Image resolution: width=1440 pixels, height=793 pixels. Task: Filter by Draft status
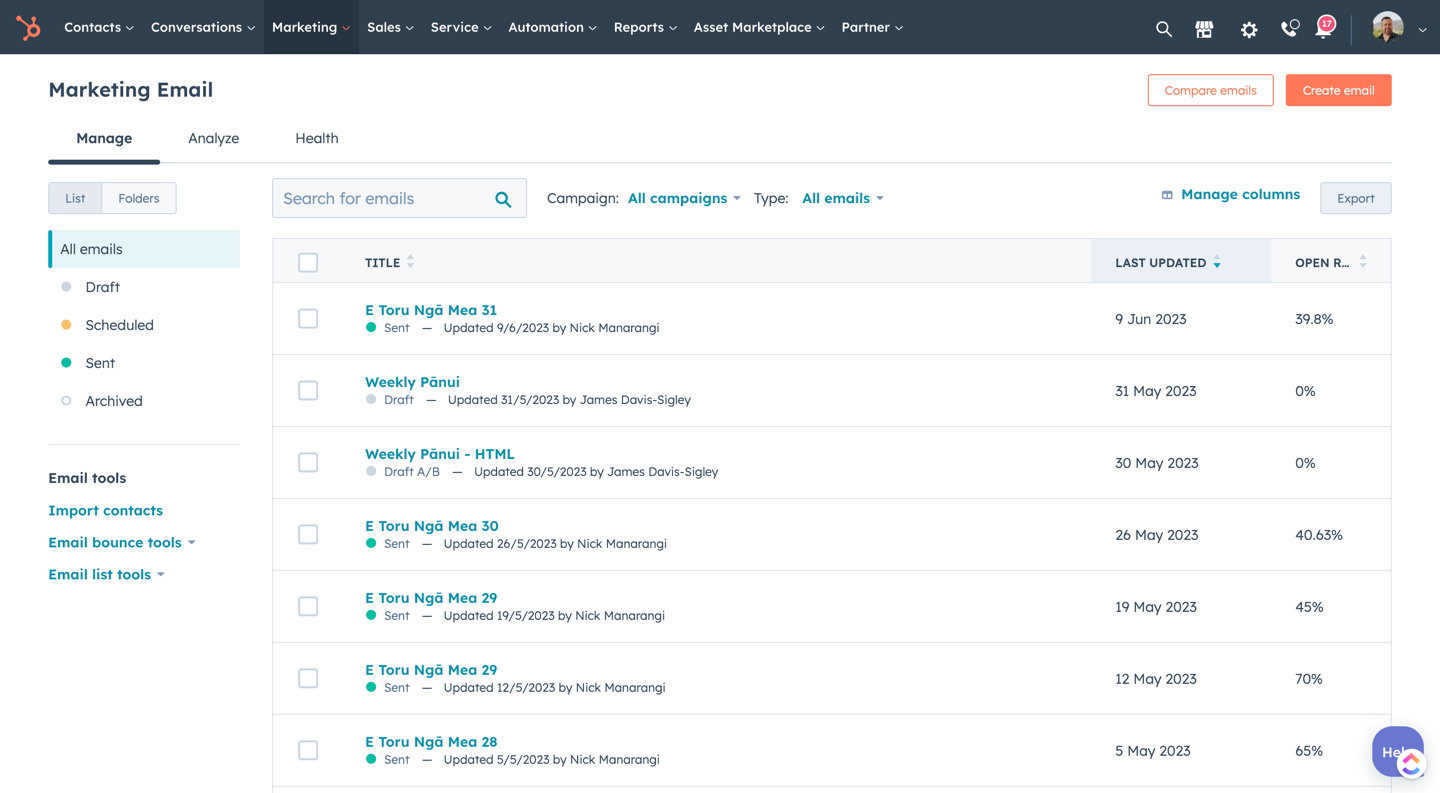[x=102, y=287]
